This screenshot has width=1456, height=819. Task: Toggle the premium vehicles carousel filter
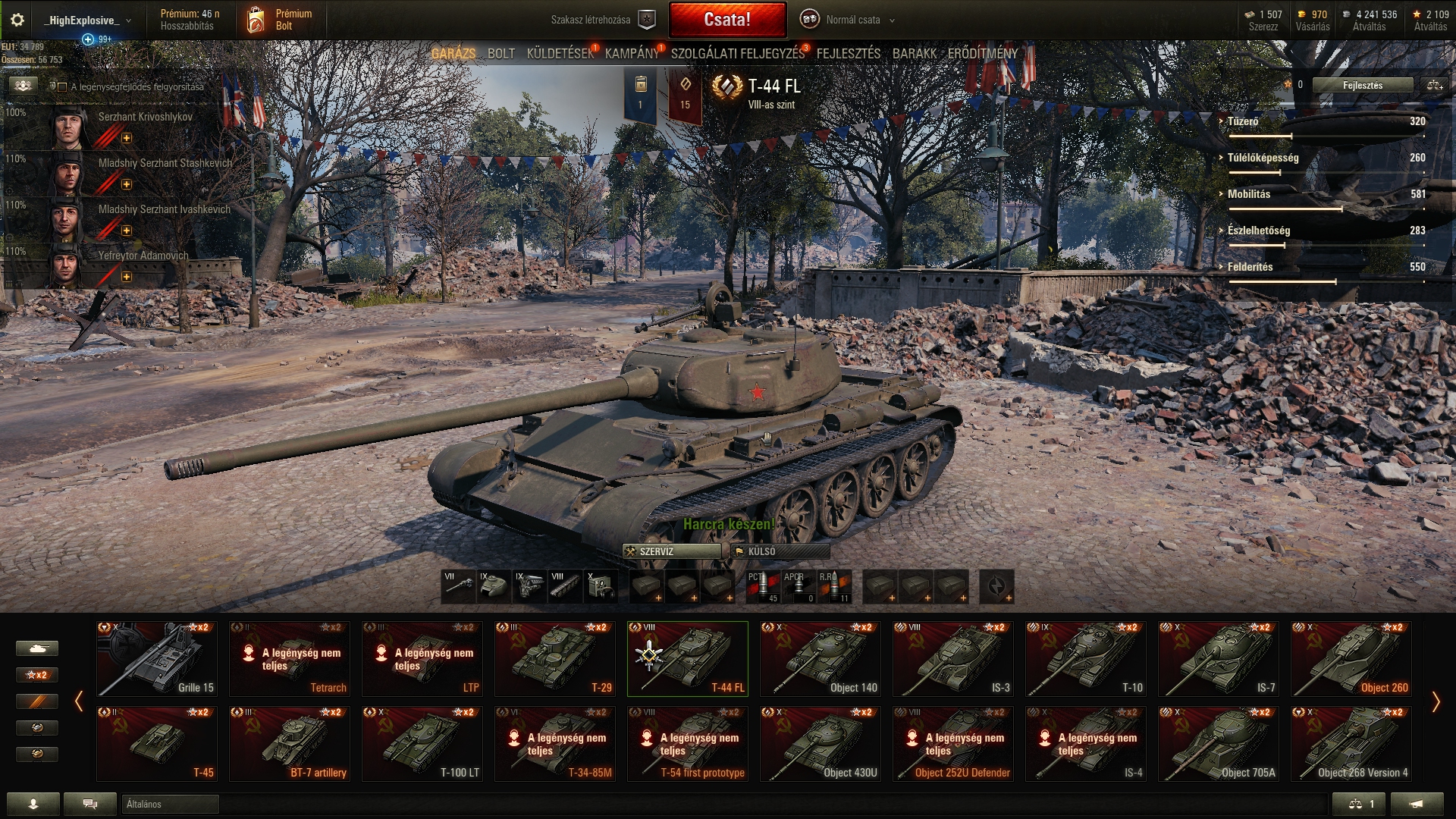coord(36,701)
